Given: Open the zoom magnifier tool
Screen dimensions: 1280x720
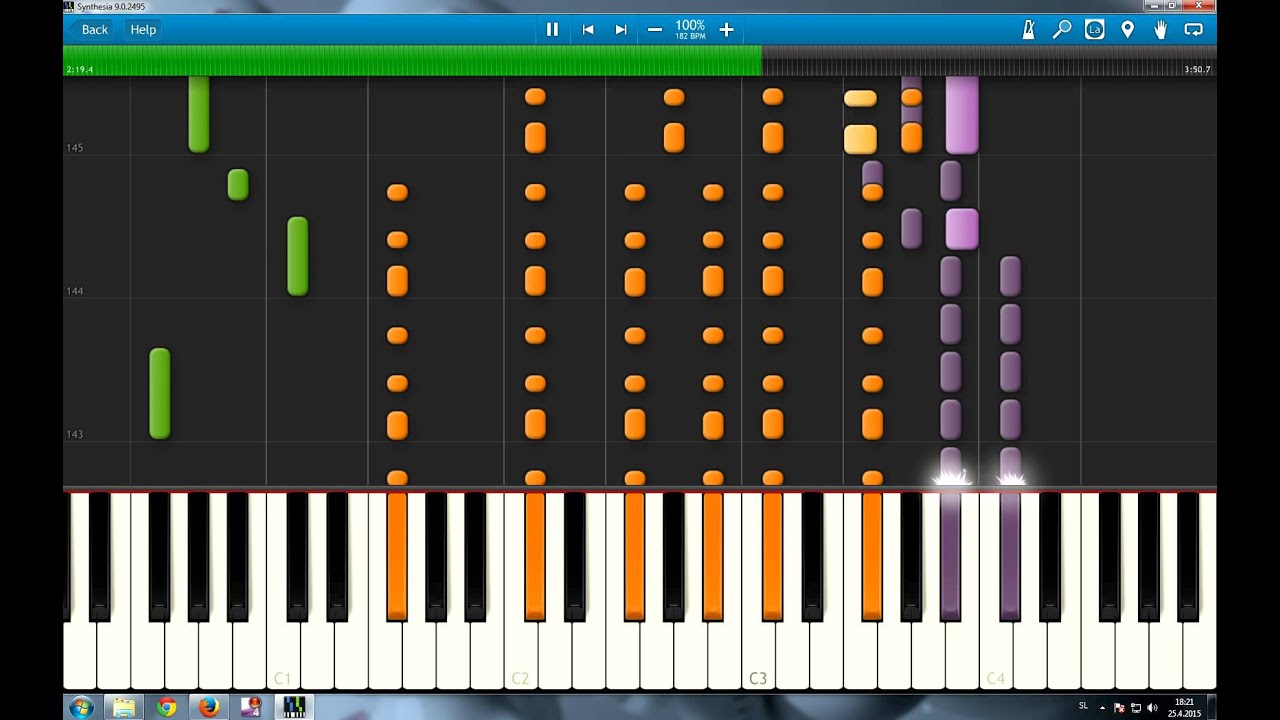Looking at the screenshot, I should pyautogui.click(x=1062, y=30).
